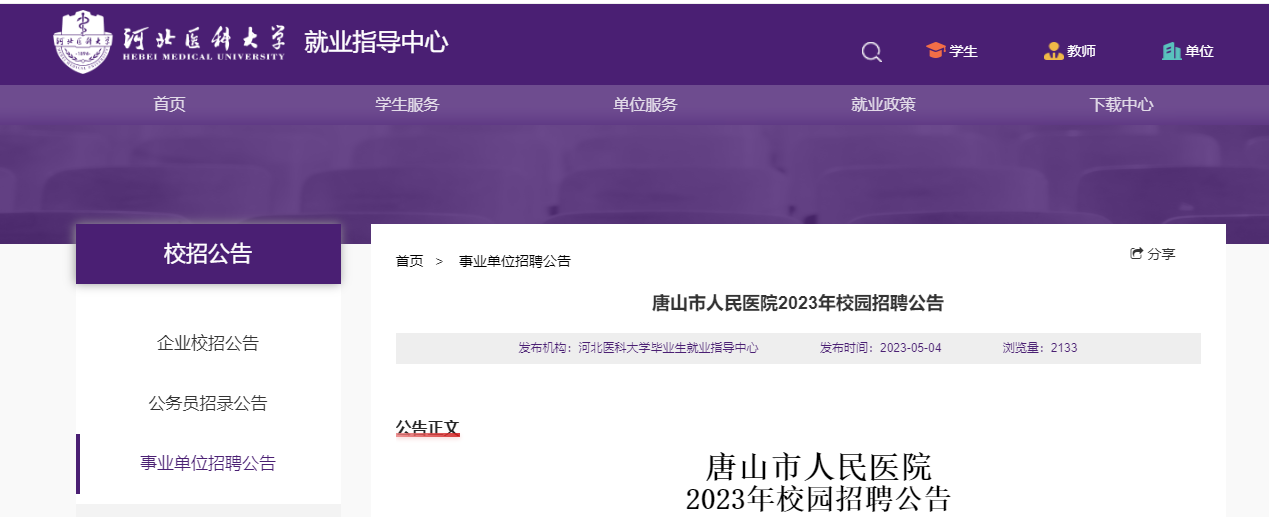Open the 学生服务 navigation menu

(x=407, y=105)
